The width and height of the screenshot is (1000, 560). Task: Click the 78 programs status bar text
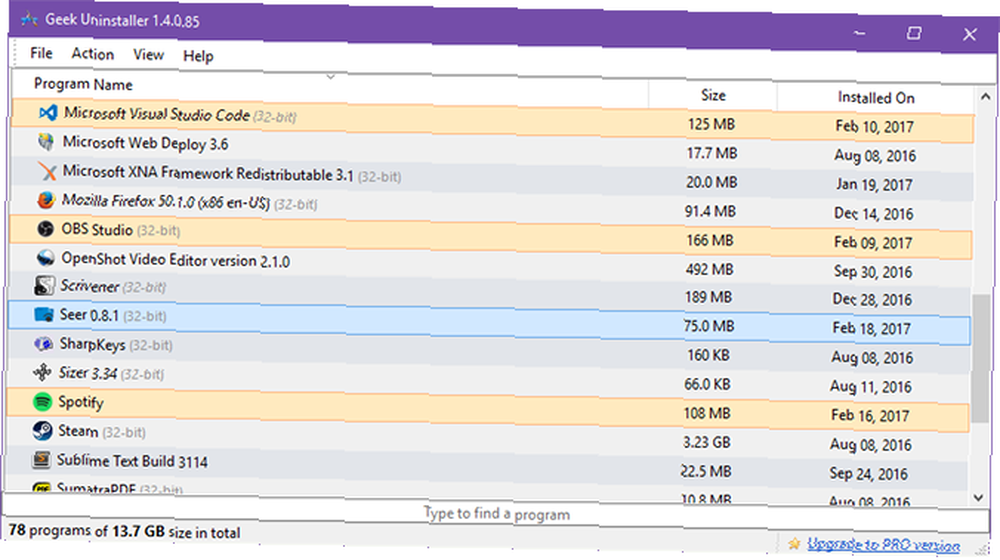coord(124,531)
